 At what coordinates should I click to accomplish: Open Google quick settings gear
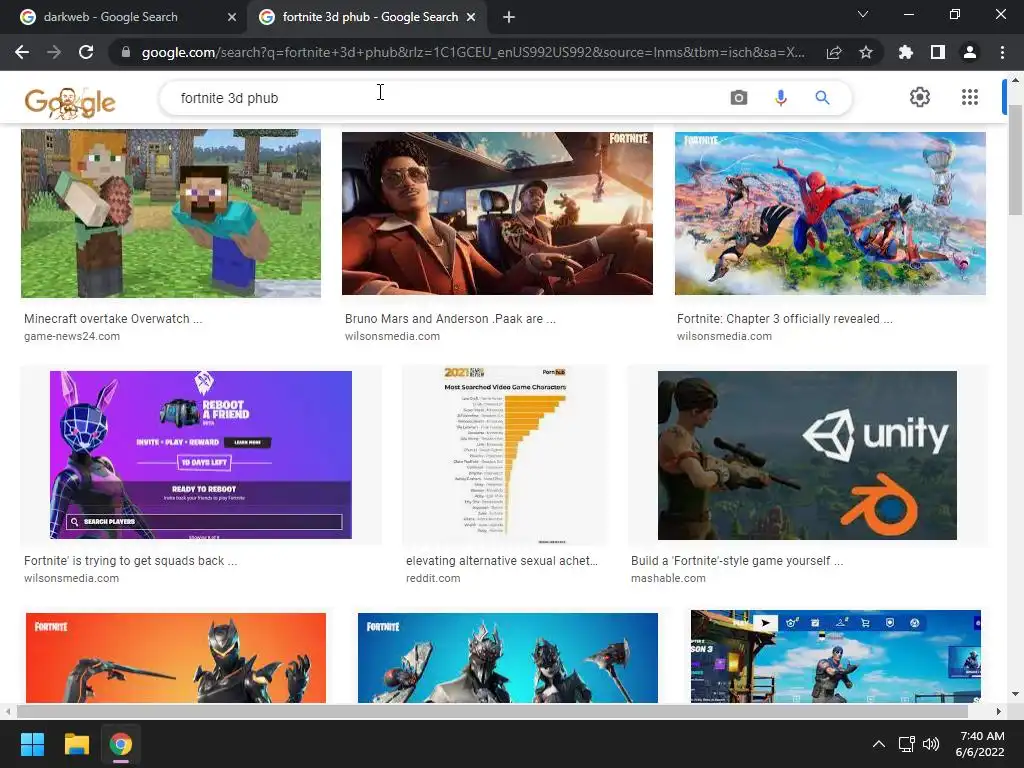coord(920,97)
